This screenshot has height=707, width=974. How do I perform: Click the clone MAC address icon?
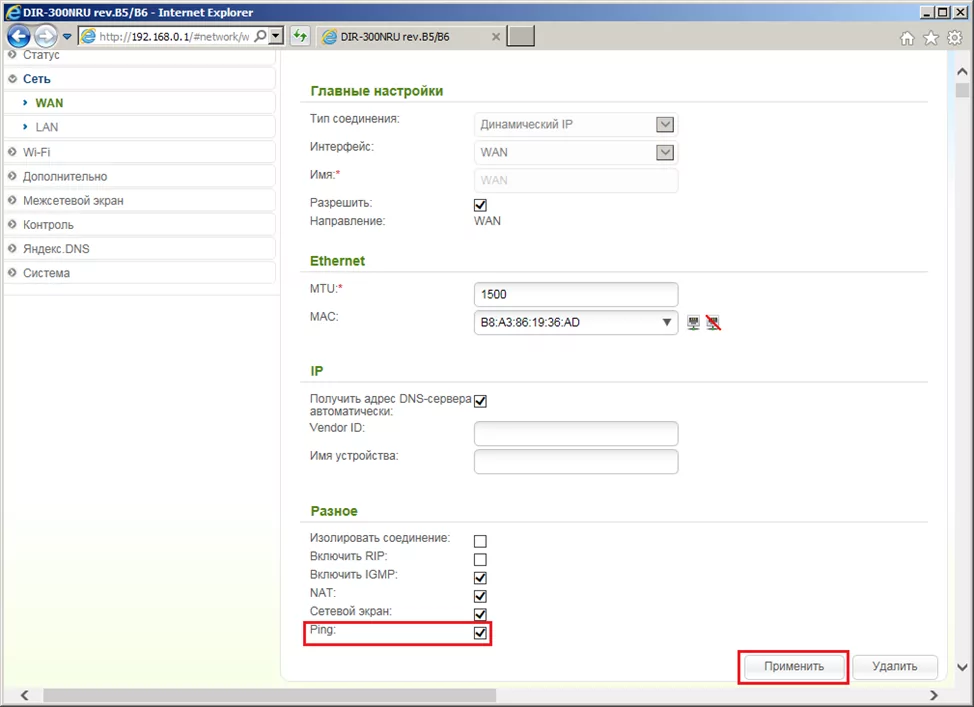pos(694,322)
